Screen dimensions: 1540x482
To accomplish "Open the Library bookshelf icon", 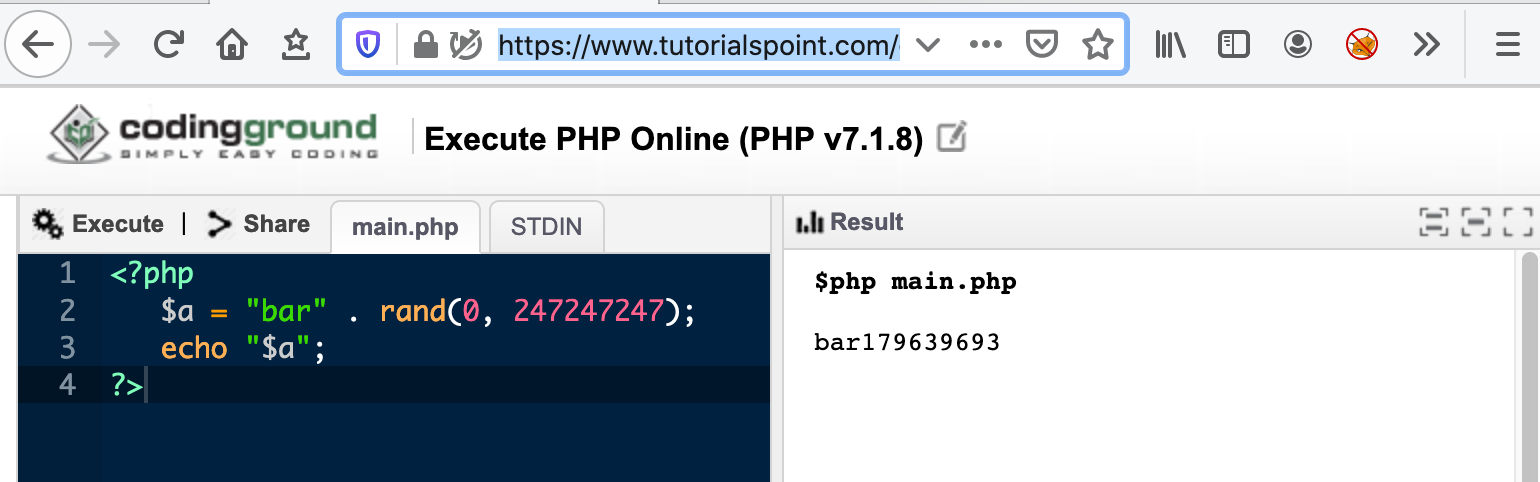I will 1170,45.
